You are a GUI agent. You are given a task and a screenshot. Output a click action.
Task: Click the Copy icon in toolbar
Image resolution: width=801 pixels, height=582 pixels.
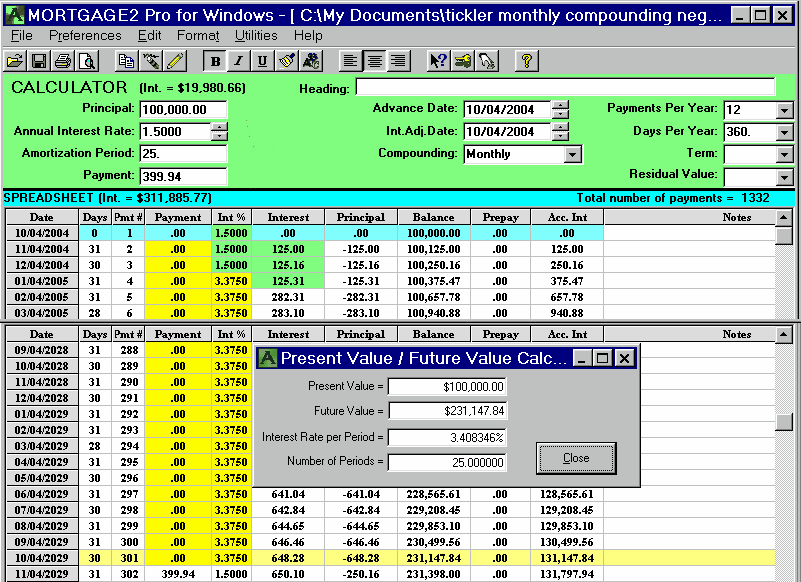(x=126, y=61)
